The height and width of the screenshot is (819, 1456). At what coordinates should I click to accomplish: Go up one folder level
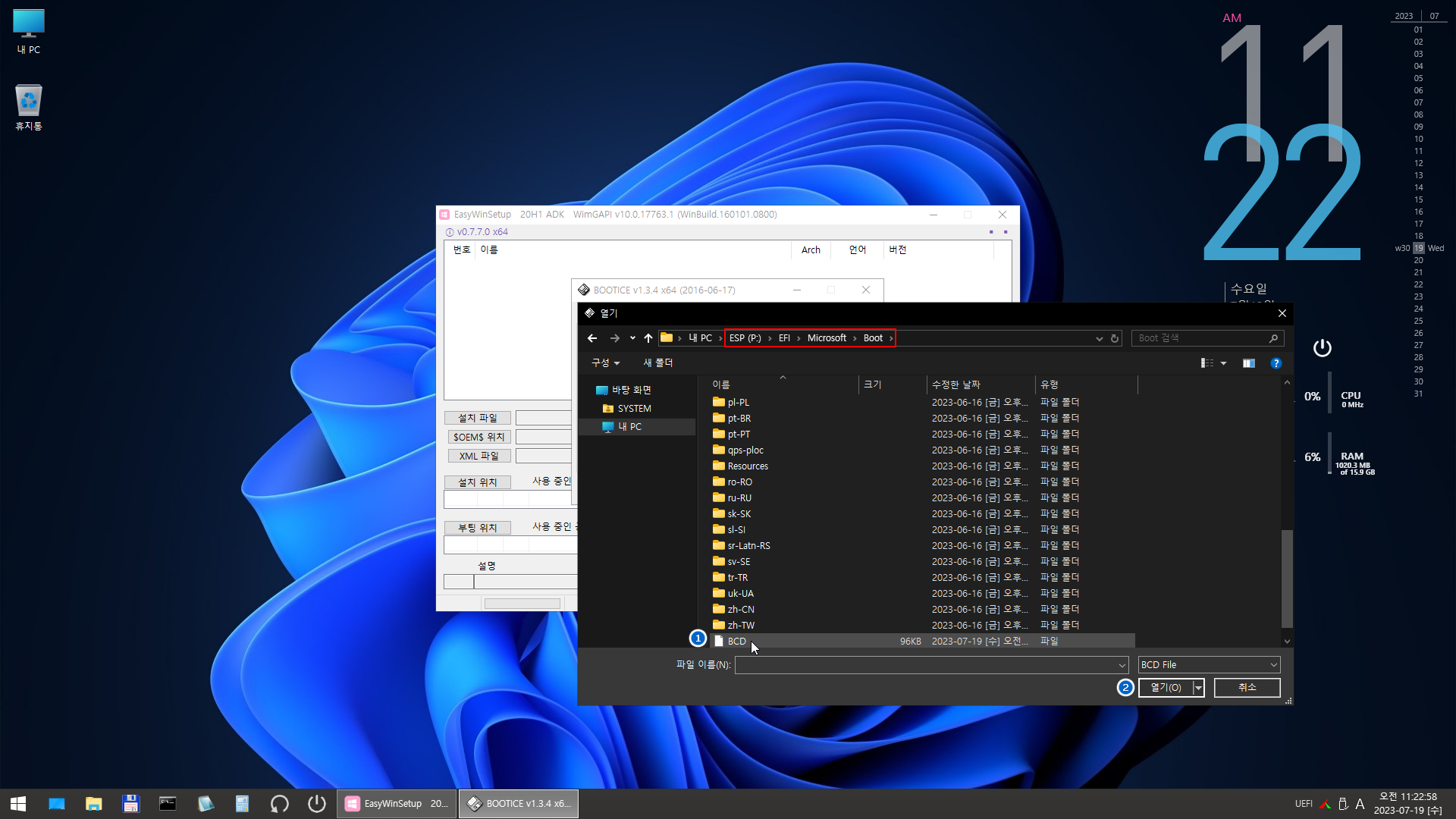(x=648, y=338)
